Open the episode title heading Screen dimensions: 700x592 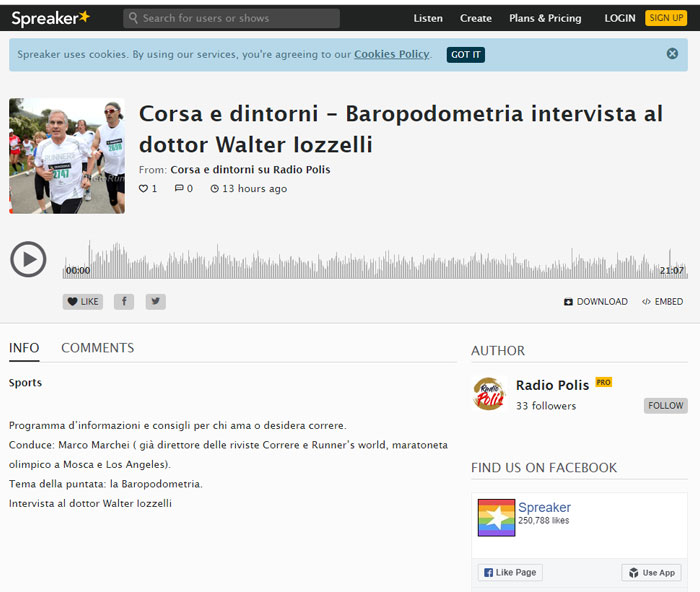coord(400,129)
